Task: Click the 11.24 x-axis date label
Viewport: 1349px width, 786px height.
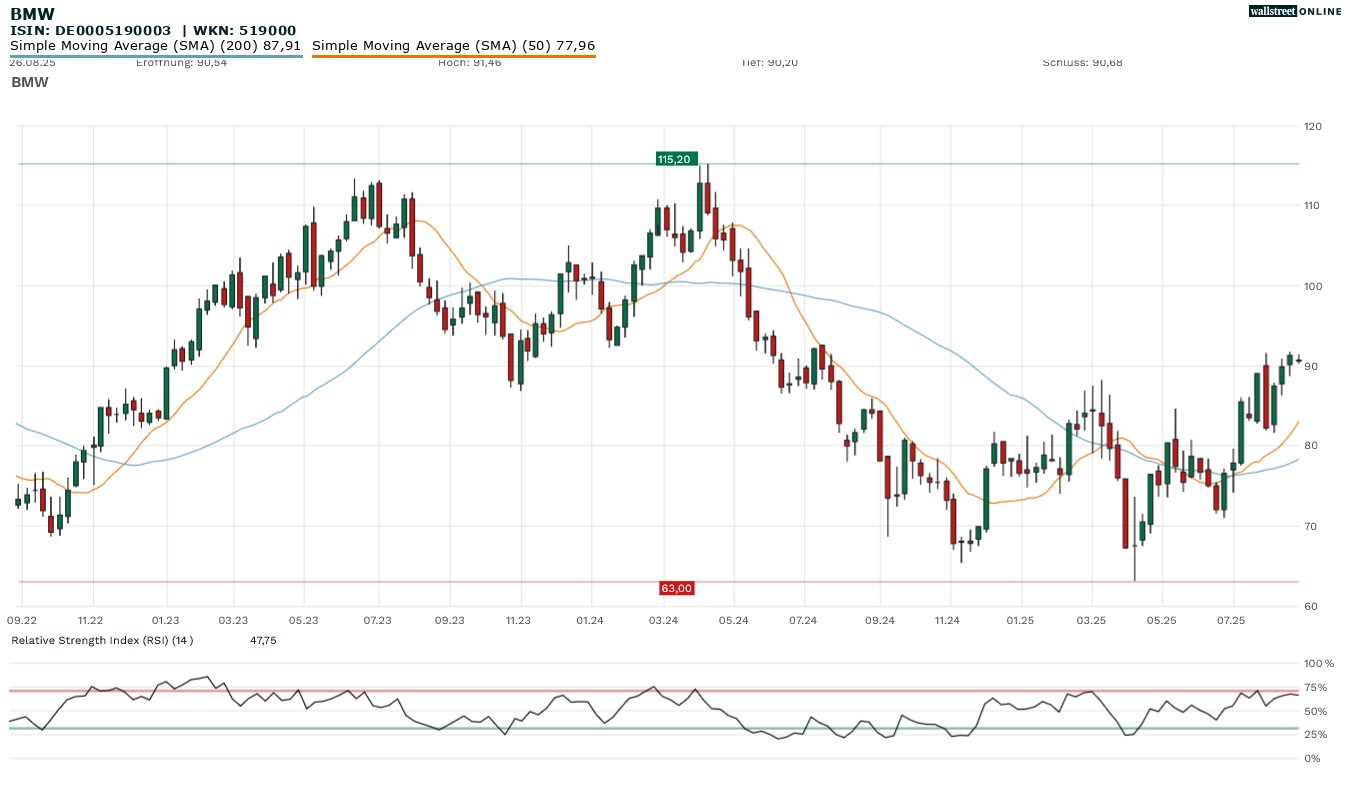Action: (x=946, y=621)
